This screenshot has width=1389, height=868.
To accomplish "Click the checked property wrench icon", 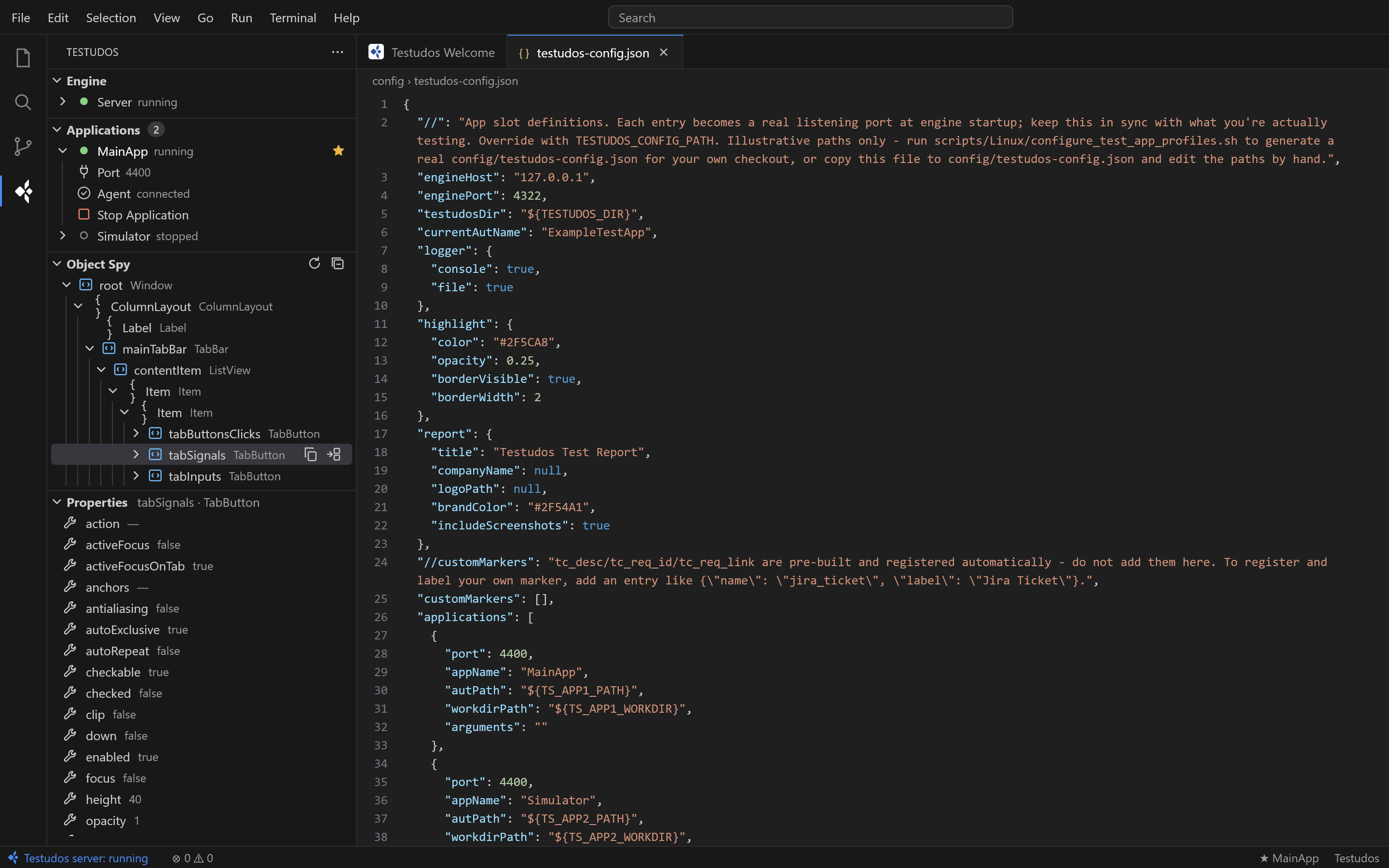I will (70, 693).
